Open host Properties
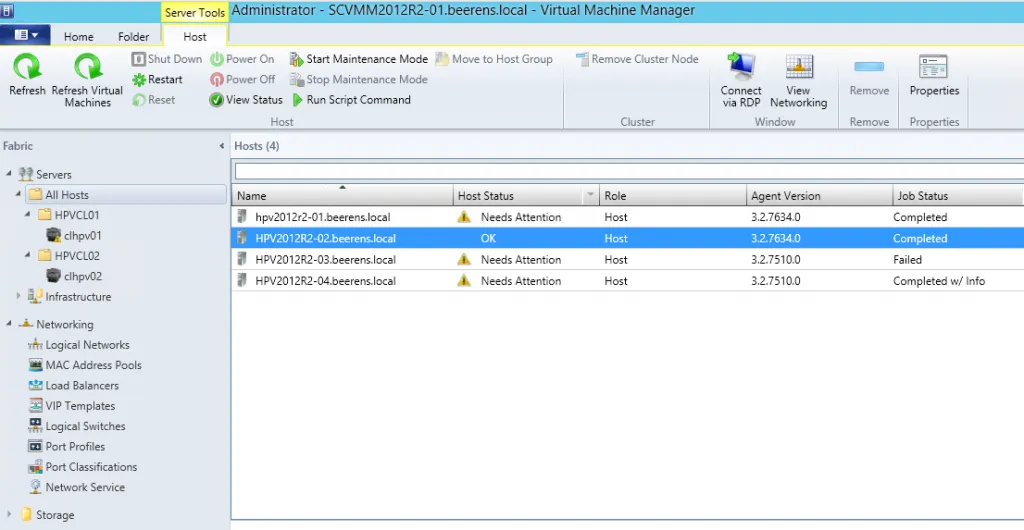Image resolution: width=1024 pixels, height=530 pixels. coord(934,76)
